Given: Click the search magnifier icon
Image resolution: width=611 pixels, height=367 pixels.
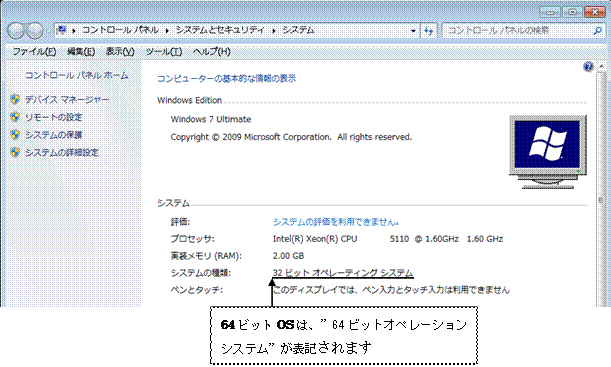Looking at the screenshot, I should (597, 30).
